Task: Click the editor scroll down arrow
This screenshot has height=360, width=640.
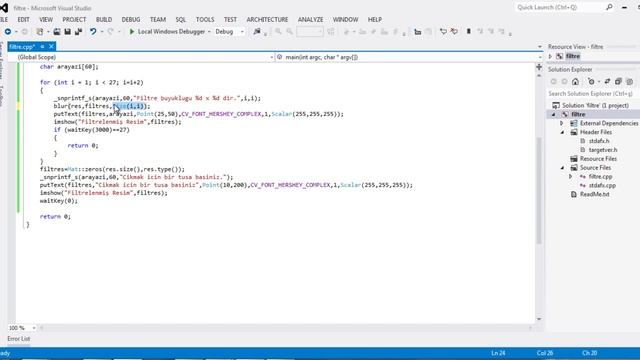Action: [x=539, y=319]
